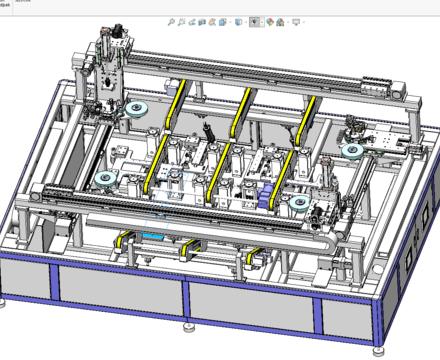Choose the View Orientation cube icon
The width and height of the screenshot is (440, 360).
click(x=223, y=22)
